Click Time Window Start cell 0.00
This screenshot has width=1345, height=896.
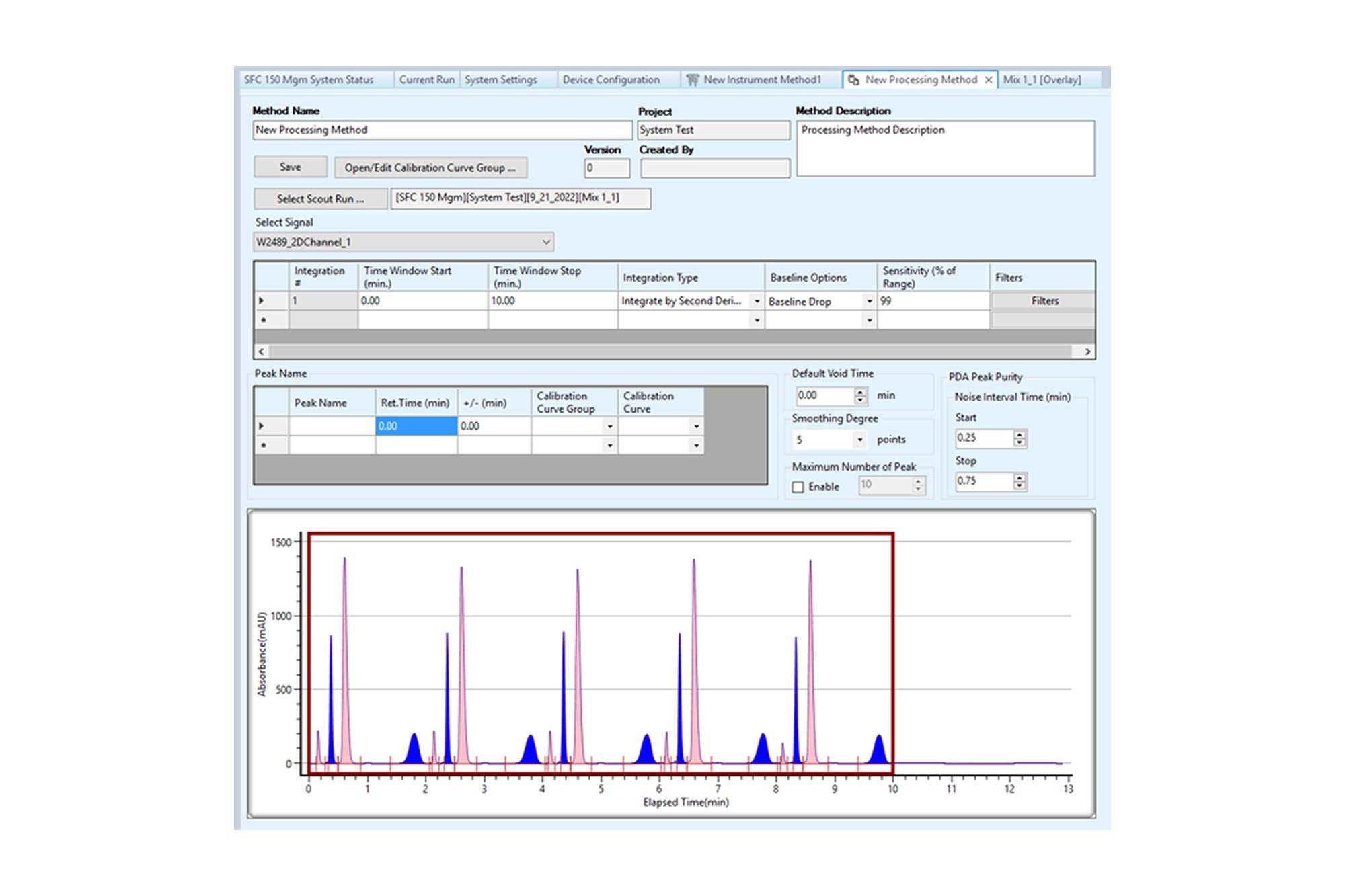click(x=423, y=301)
